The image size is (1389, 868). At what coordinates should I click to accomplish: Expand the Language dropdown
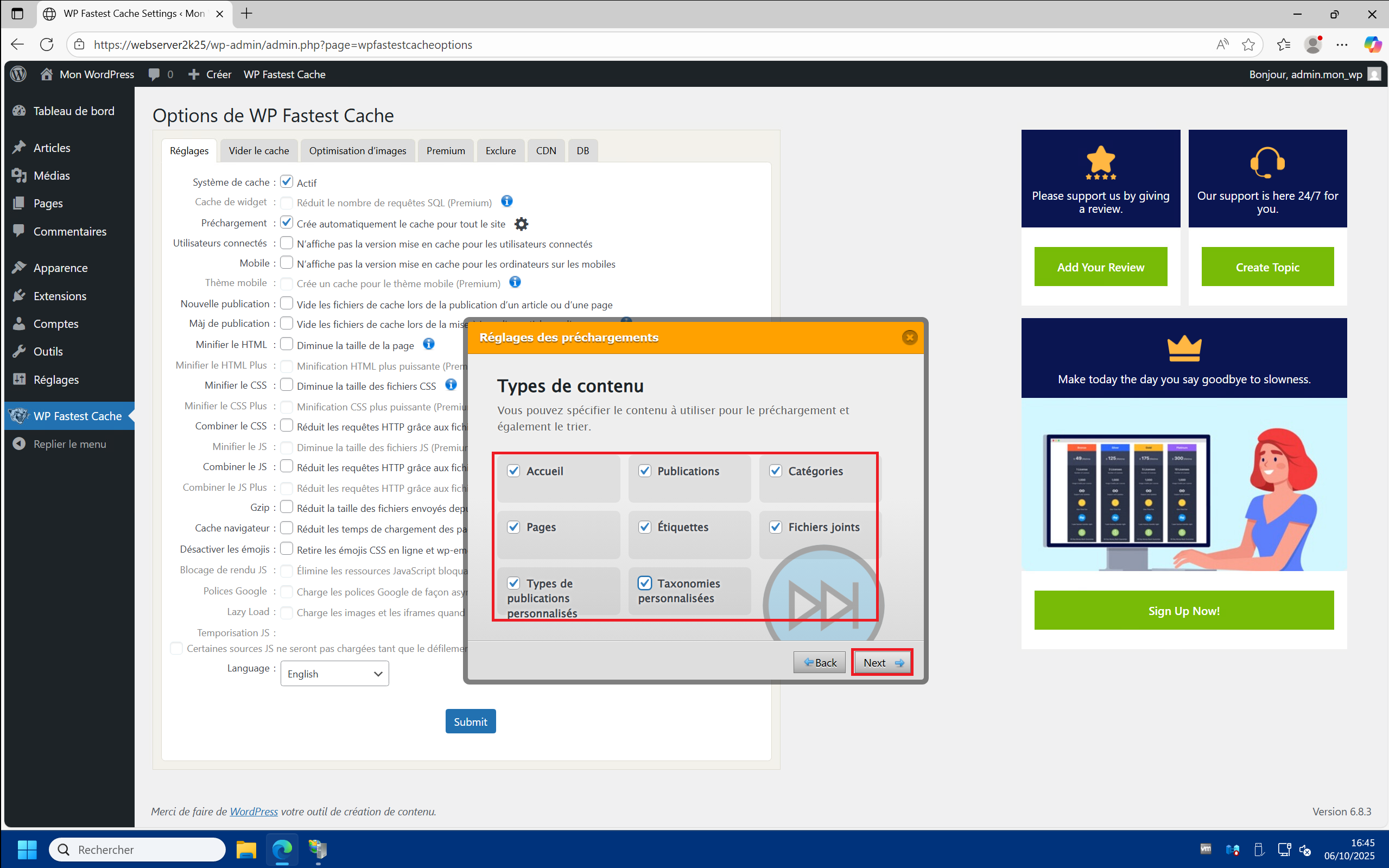[334, 673]
